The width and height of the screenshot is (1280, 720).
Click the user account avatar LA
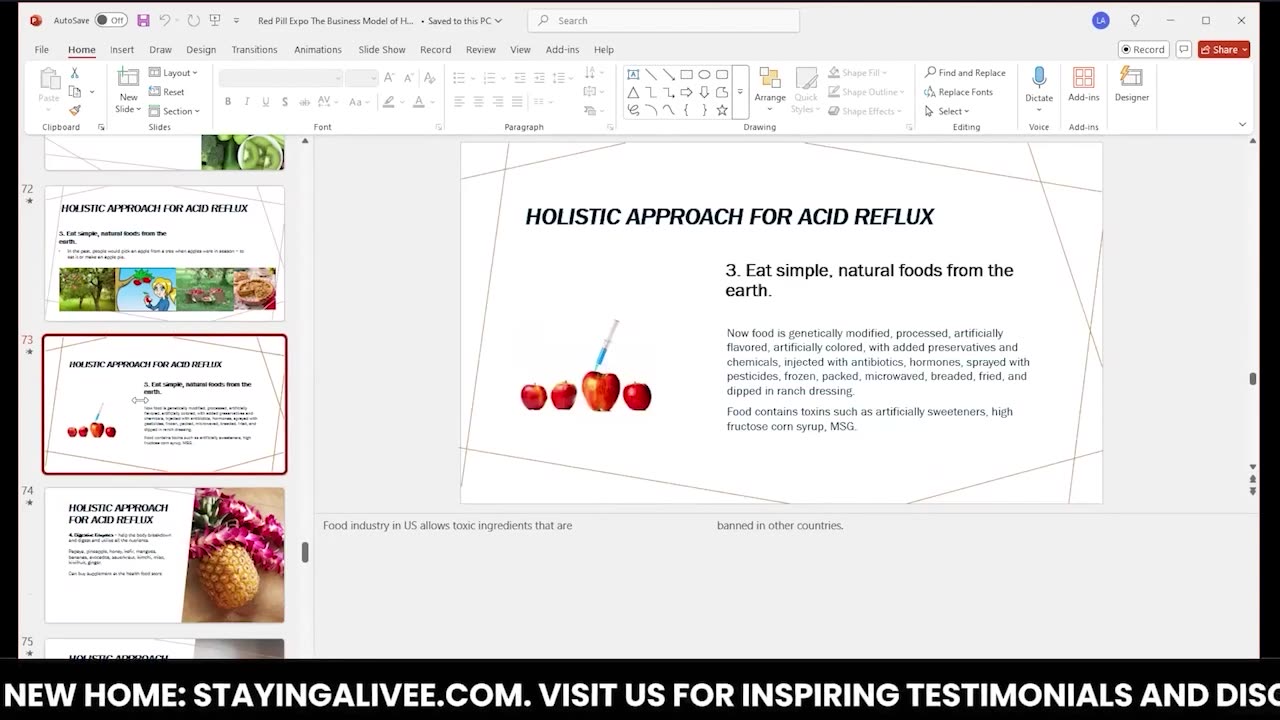coord(1101,20)
